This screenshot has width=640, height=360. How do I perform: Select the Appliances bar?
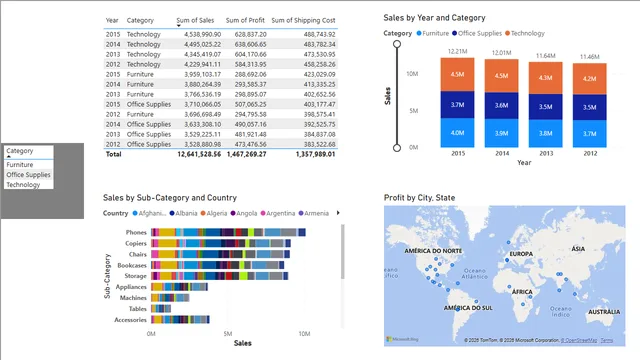pos(179,287)
